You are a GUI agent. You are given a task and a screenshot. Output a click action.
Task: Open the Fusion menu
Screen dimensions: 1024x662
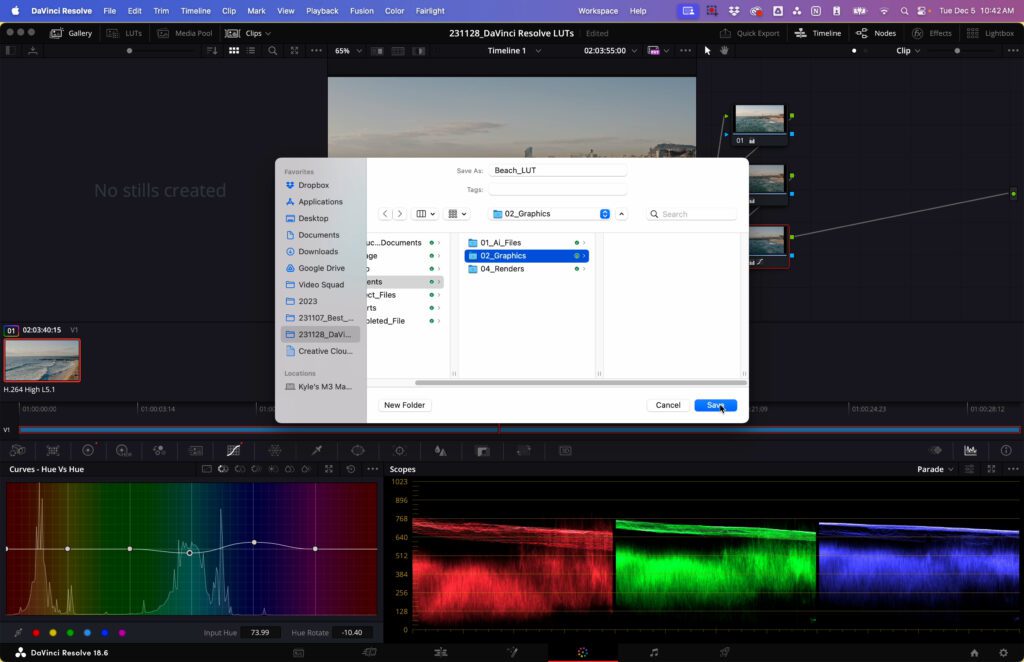(362, 11)
